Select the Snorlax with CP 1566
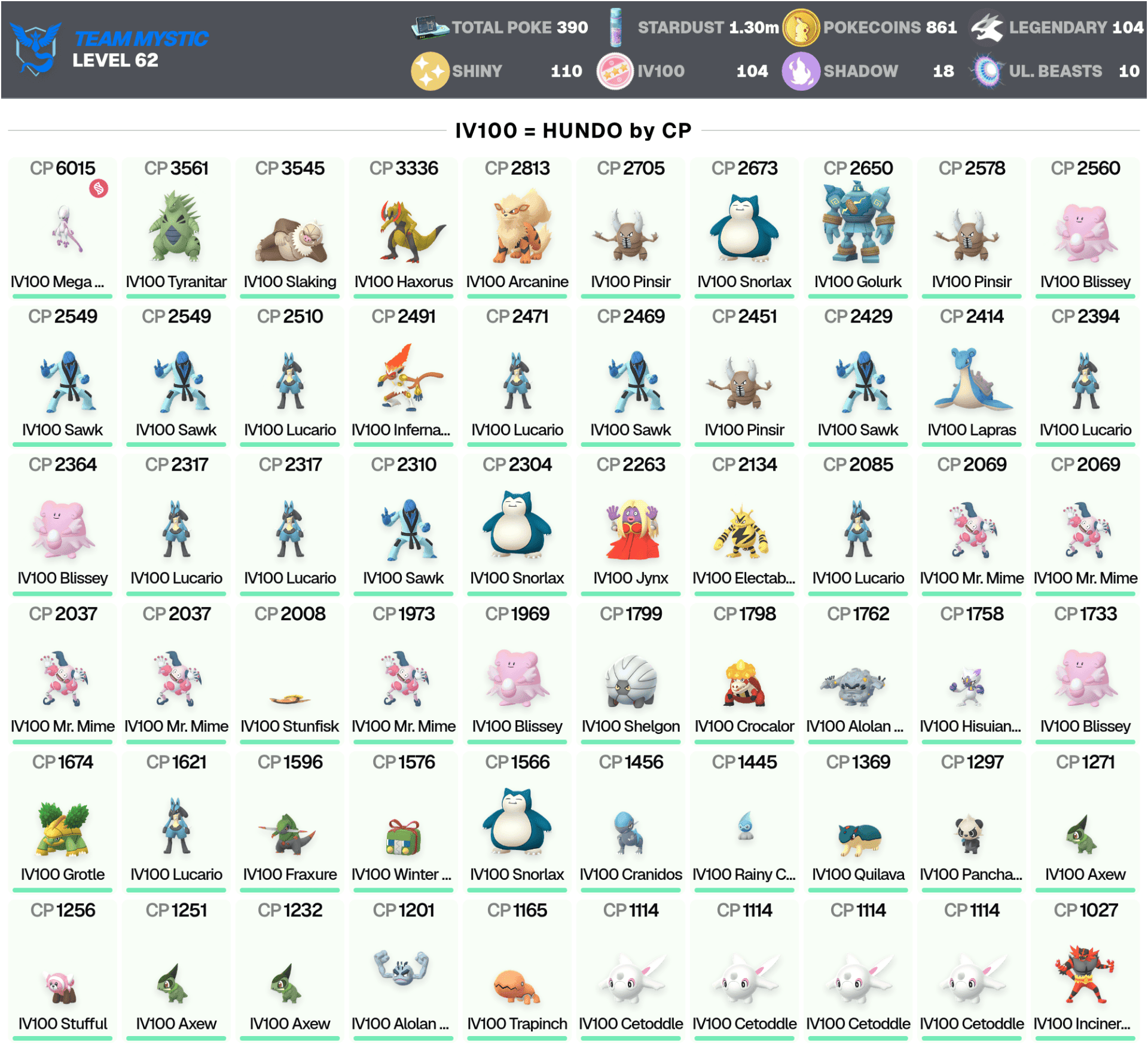The image size is (1148, 1051). (517, 821)
